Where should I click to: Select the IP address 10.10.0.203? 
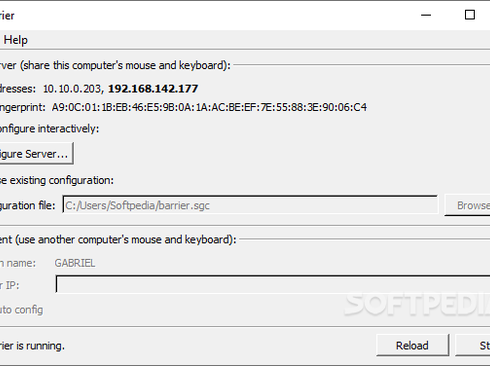click(x=72, y=89)
